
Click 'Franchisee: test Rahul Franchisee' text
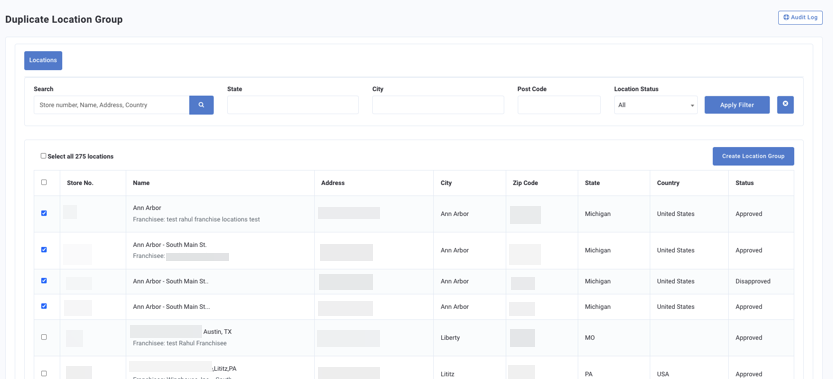[x=180, y=343]
